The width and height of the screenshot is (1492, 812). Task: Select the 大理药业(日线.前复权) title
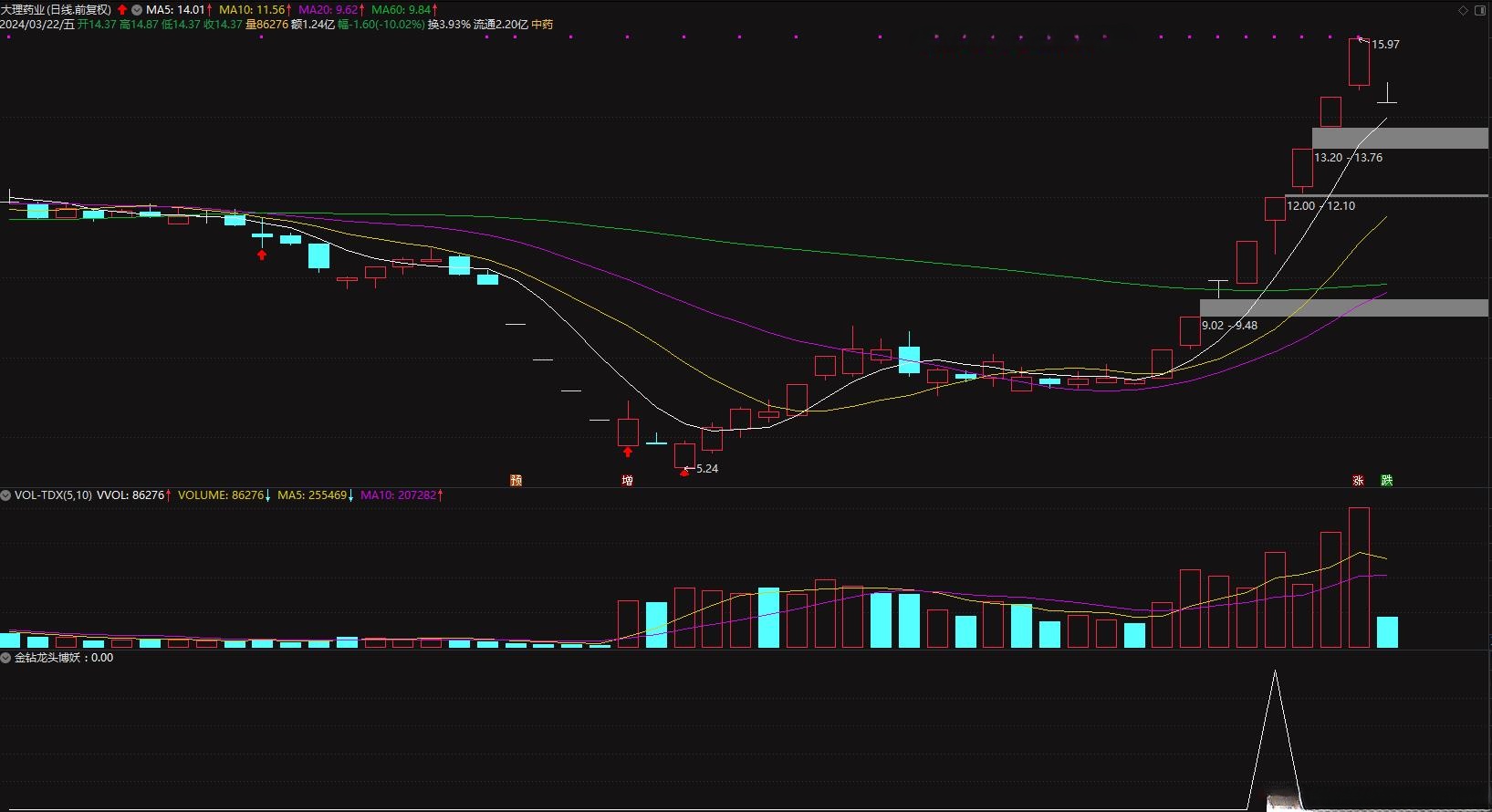click(56, 10)
